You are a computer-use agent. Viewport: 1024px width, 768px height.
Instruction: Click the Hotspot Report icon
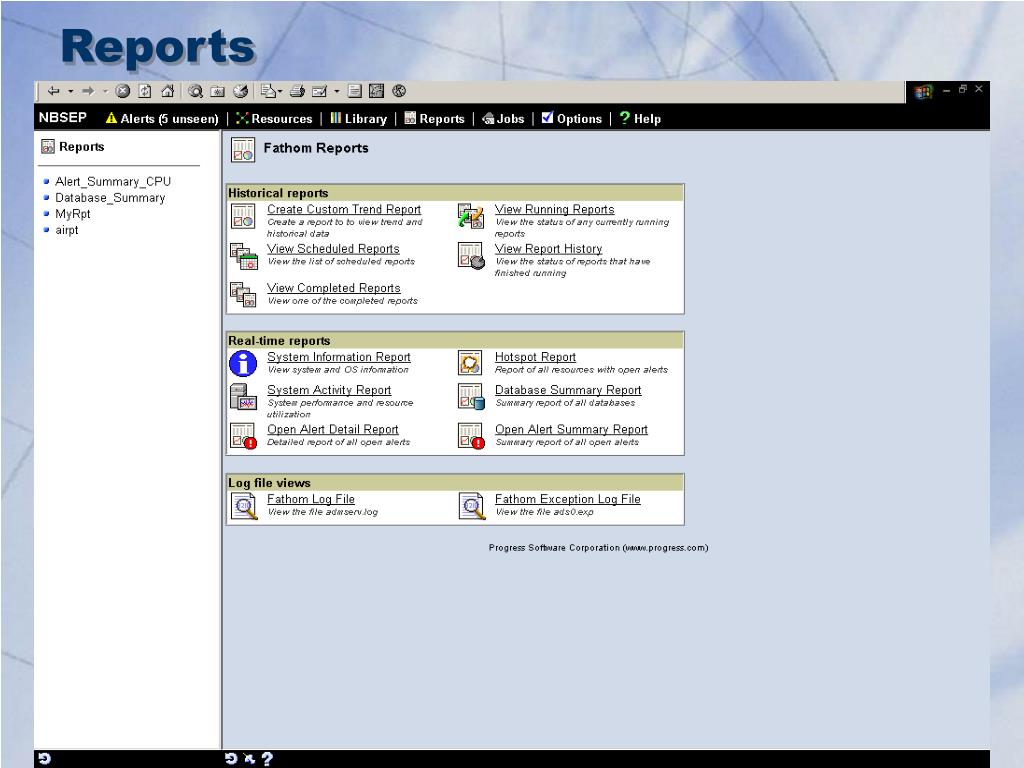[x=470, y=363]
